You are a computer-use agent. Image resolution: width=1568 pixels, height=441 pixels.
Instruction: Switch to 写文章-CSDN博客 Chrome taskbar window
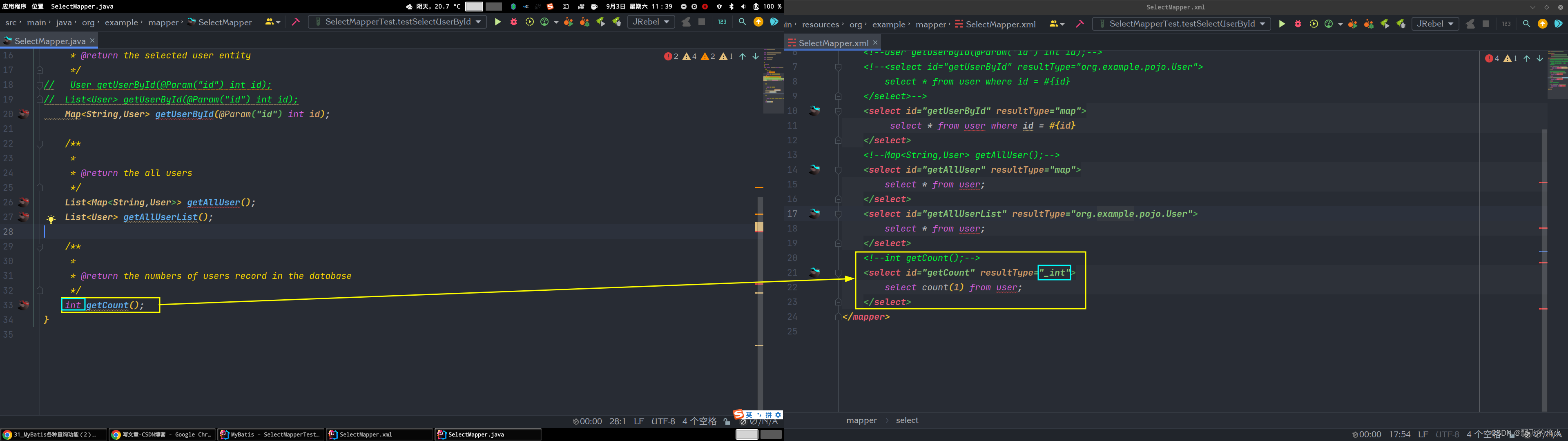point(162,434)
